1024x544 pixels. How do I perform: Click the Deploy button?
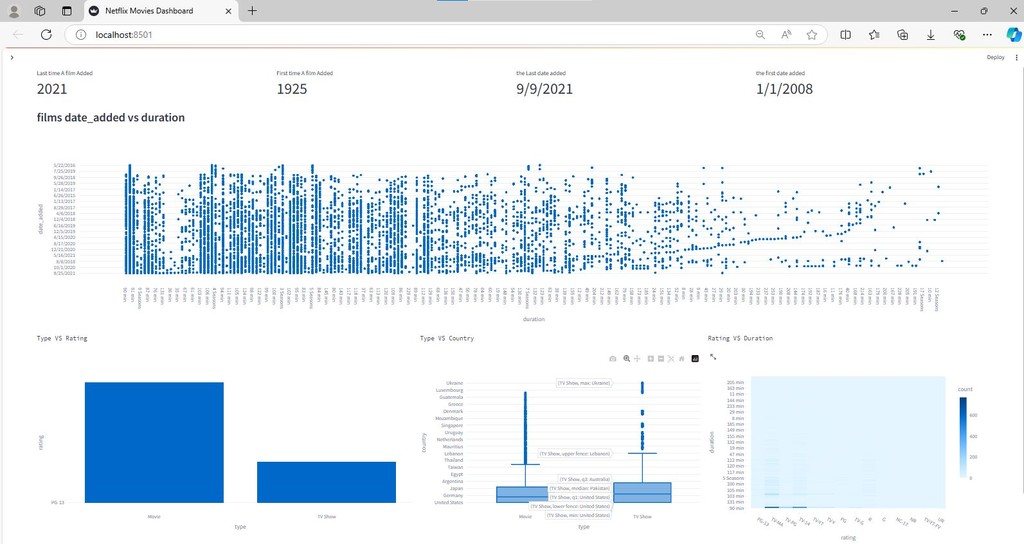(995, 57)
